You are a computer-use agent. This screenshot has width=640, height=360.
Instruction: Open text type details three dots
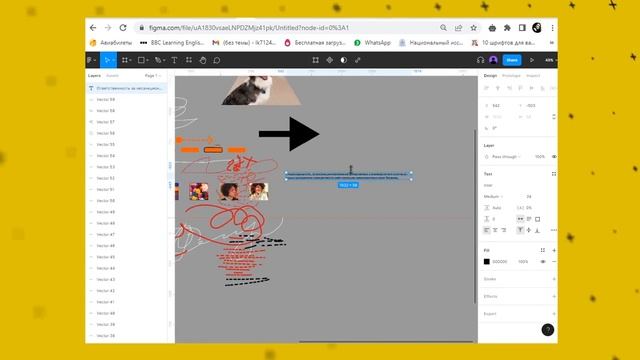pyautogui.click(x=553, y=230)
